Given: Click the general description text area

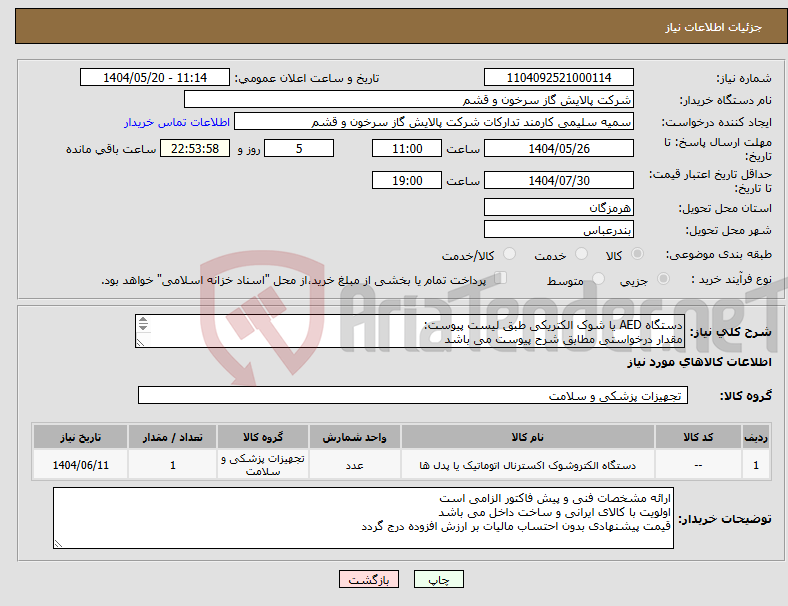Looking at the screenshot, I should [x=410, y=331].
